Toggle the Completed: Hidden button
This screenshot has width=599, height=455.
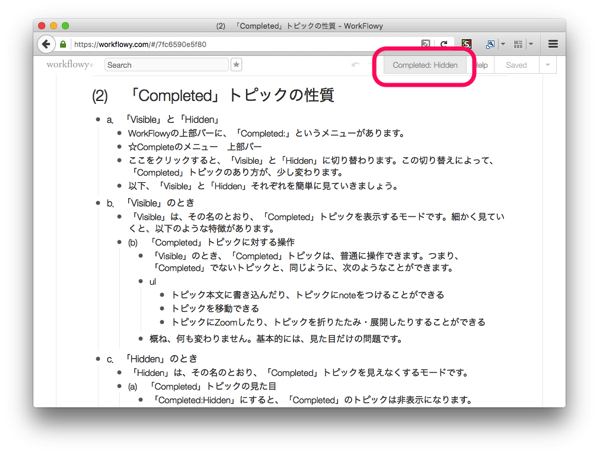[x=425, y=65]
